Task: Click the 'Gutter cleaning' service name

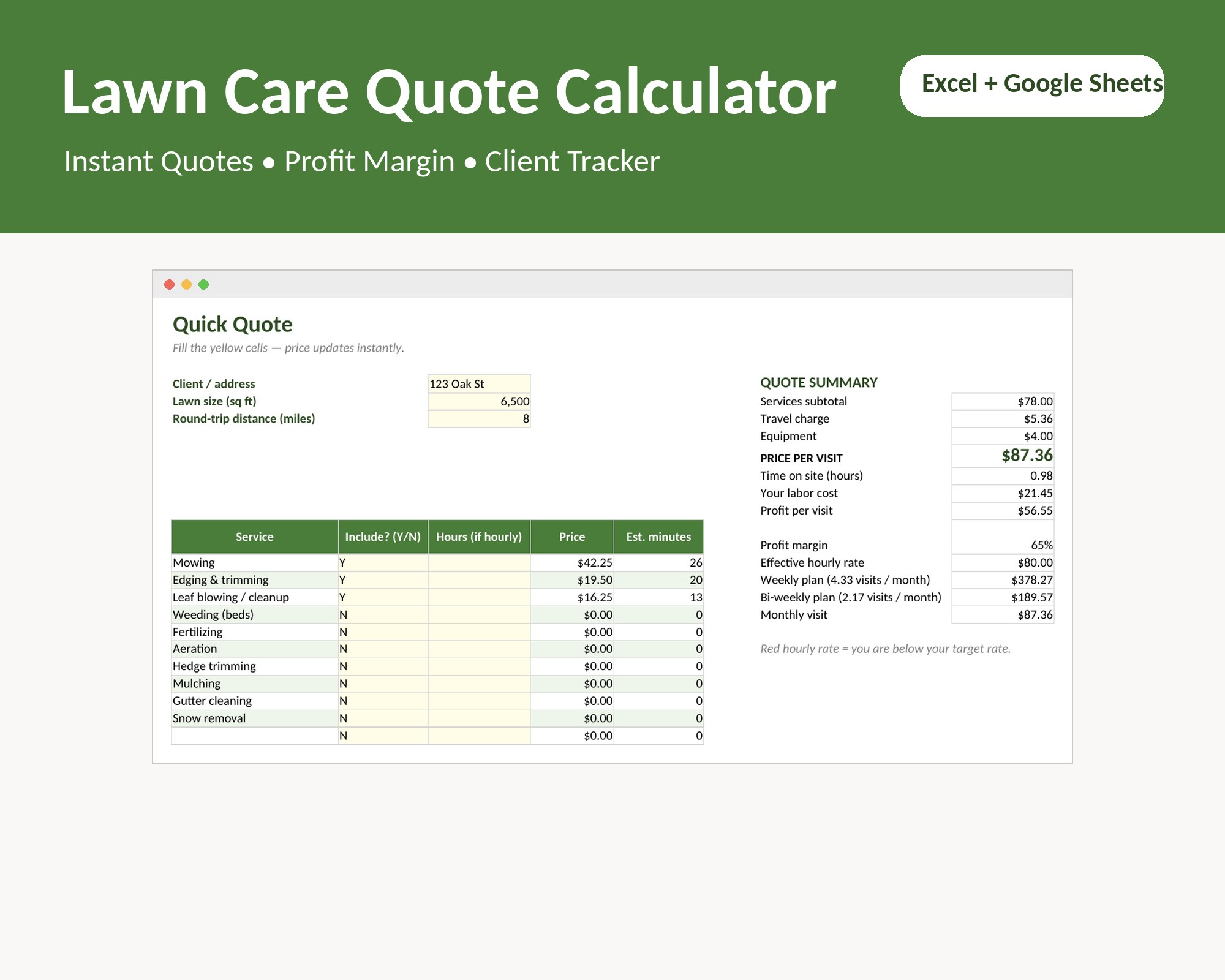Action: [212, 701]
